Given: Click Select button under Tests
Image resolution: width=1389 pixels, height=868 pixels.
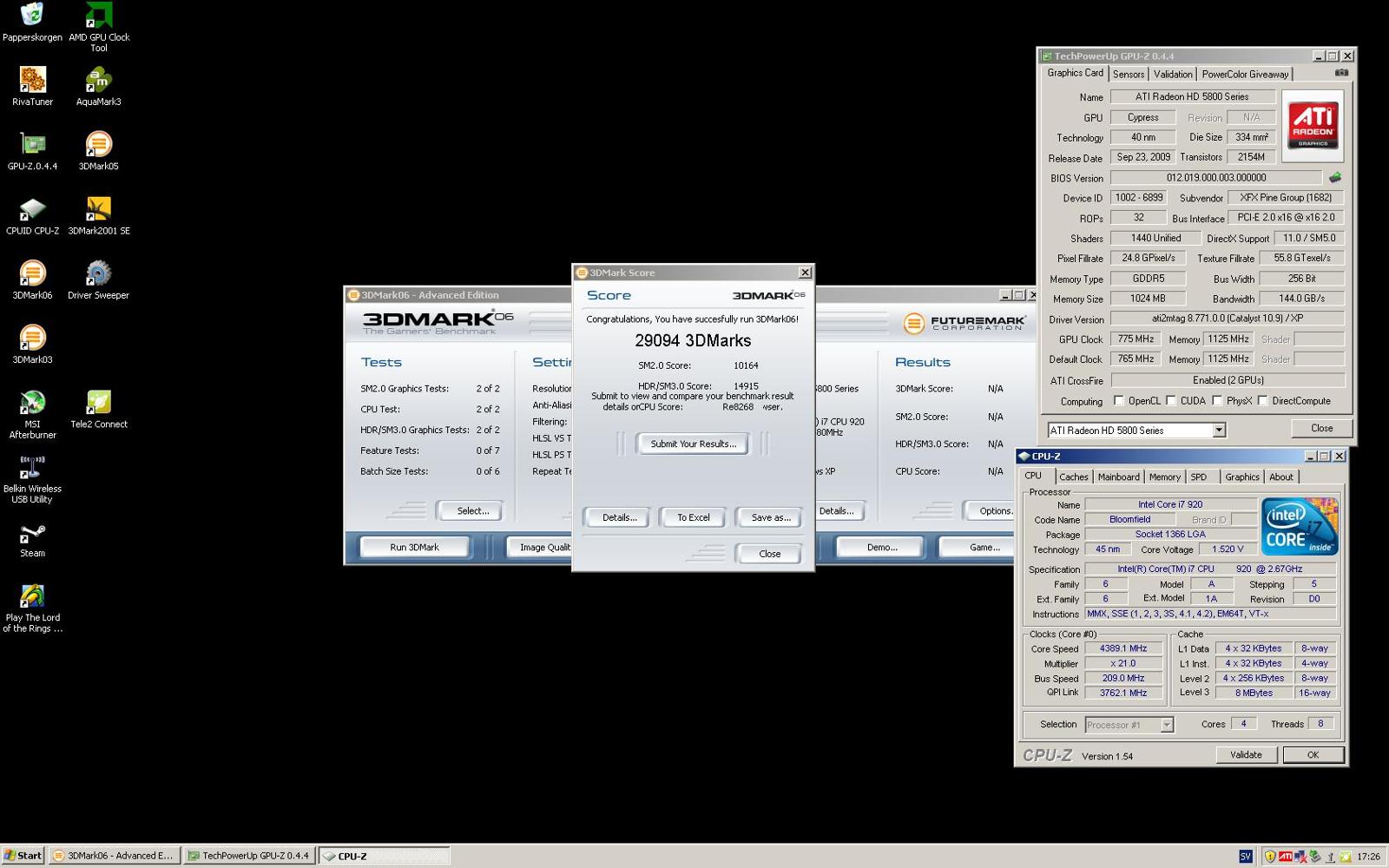Looking at the screenshot, I should click(472, 511).
